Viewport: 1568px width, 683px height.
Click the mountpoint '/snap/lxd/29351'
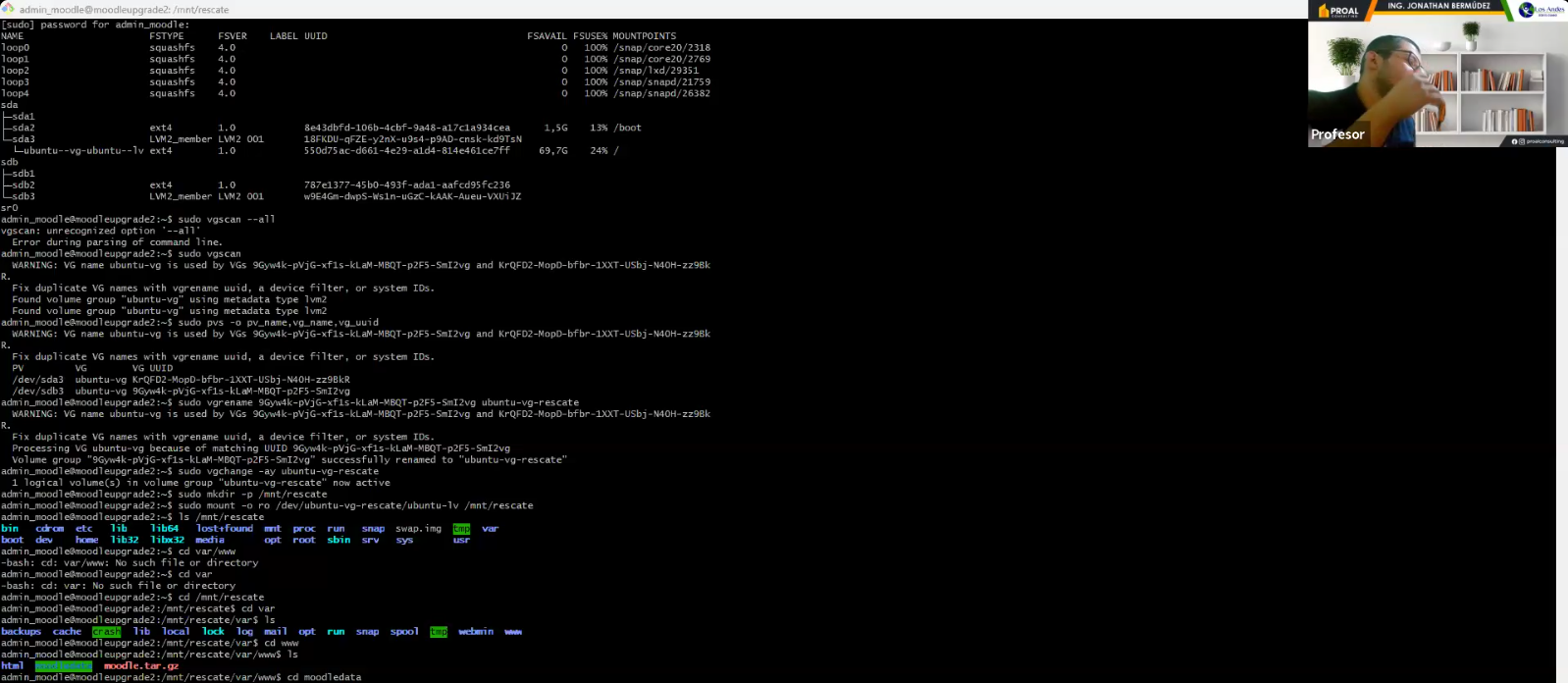click(x=655, y=71)
